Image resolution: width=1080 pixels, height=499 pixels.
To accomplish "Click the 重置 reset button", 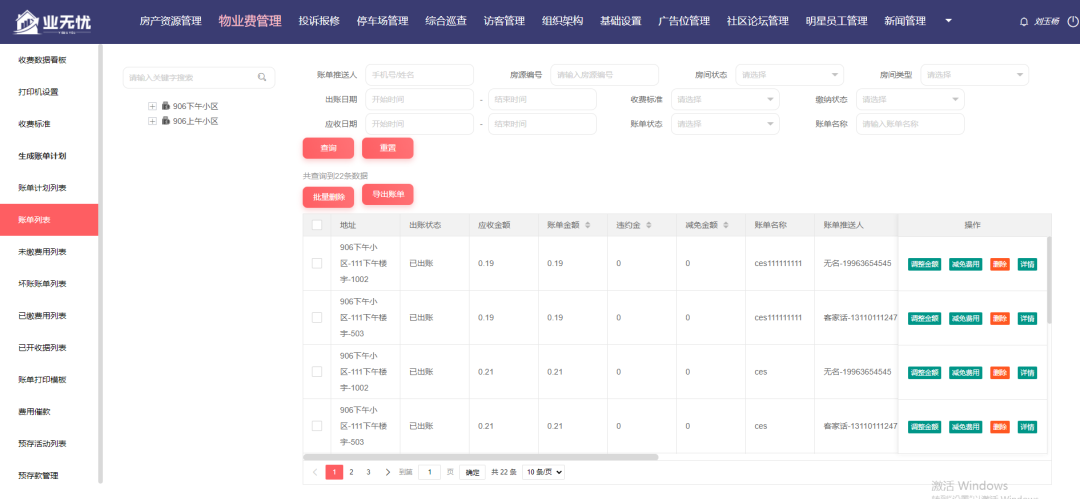I will pyautogui.click(x=388, y=148).
